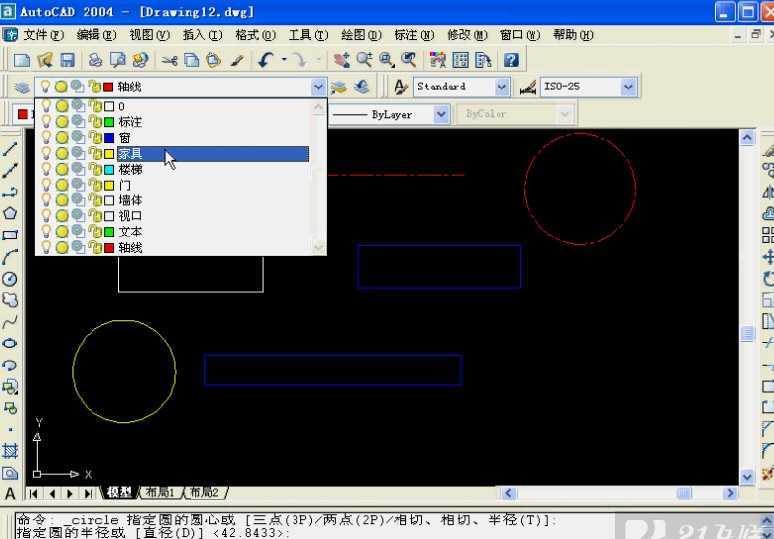Screen dimensions: 774x539
Task: Click the Help question mark icon
Action: click(511, 60)
